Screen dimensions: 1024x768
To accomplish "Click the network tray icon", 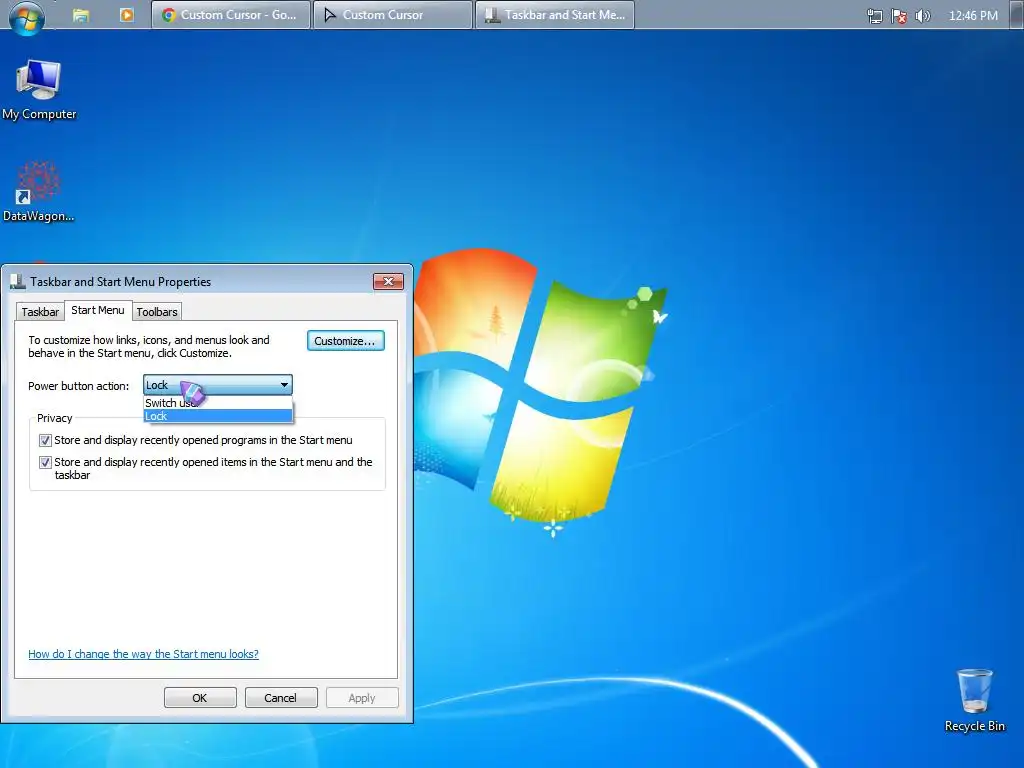I will click(x=874, y=16).
